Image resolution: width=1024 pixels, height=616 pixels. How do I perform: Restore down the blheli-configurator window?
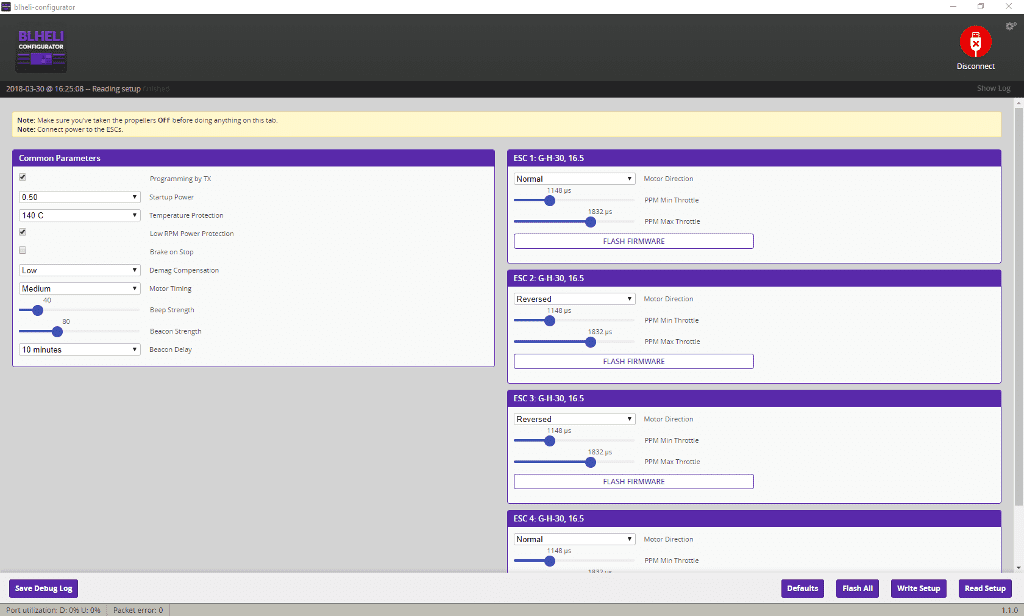pyautogui.click(x=981, y=7)
